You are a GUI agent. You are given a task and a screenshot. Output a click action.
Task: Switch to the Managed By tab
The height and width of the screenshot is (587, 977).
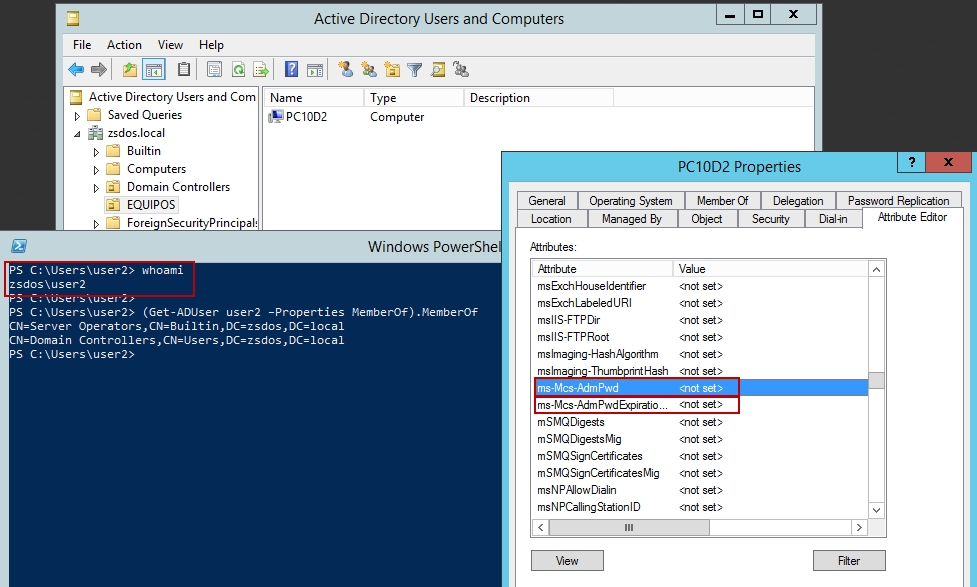pos(632,219)
